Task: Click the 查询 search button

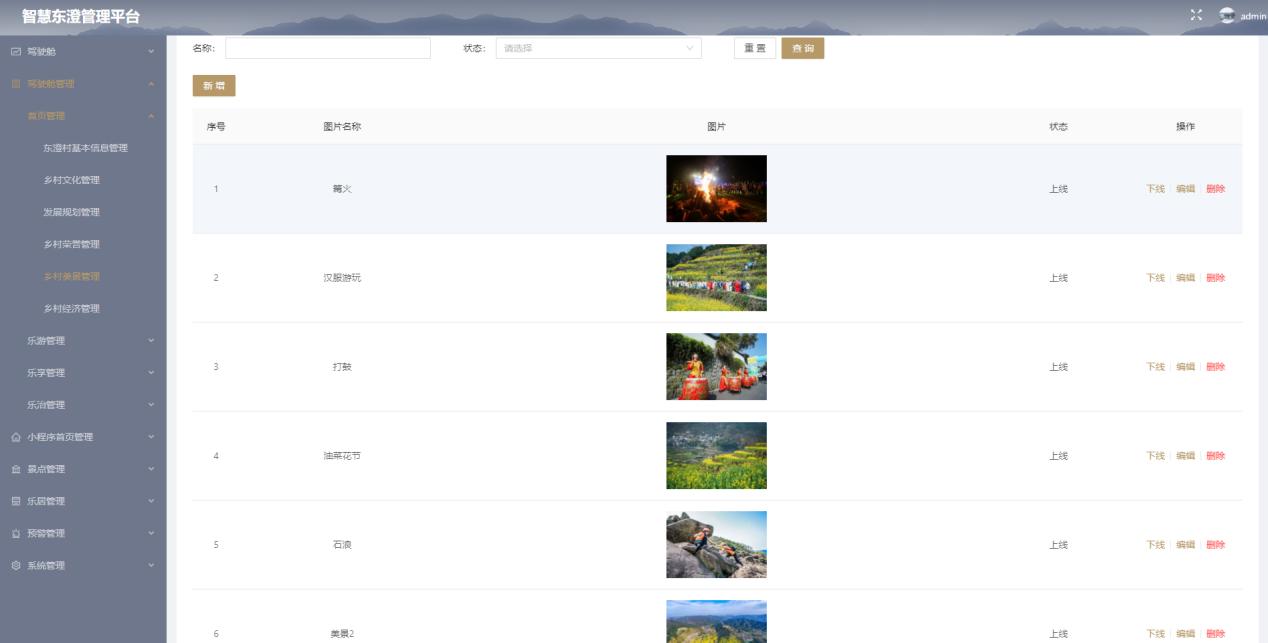Action: [803, 48]
